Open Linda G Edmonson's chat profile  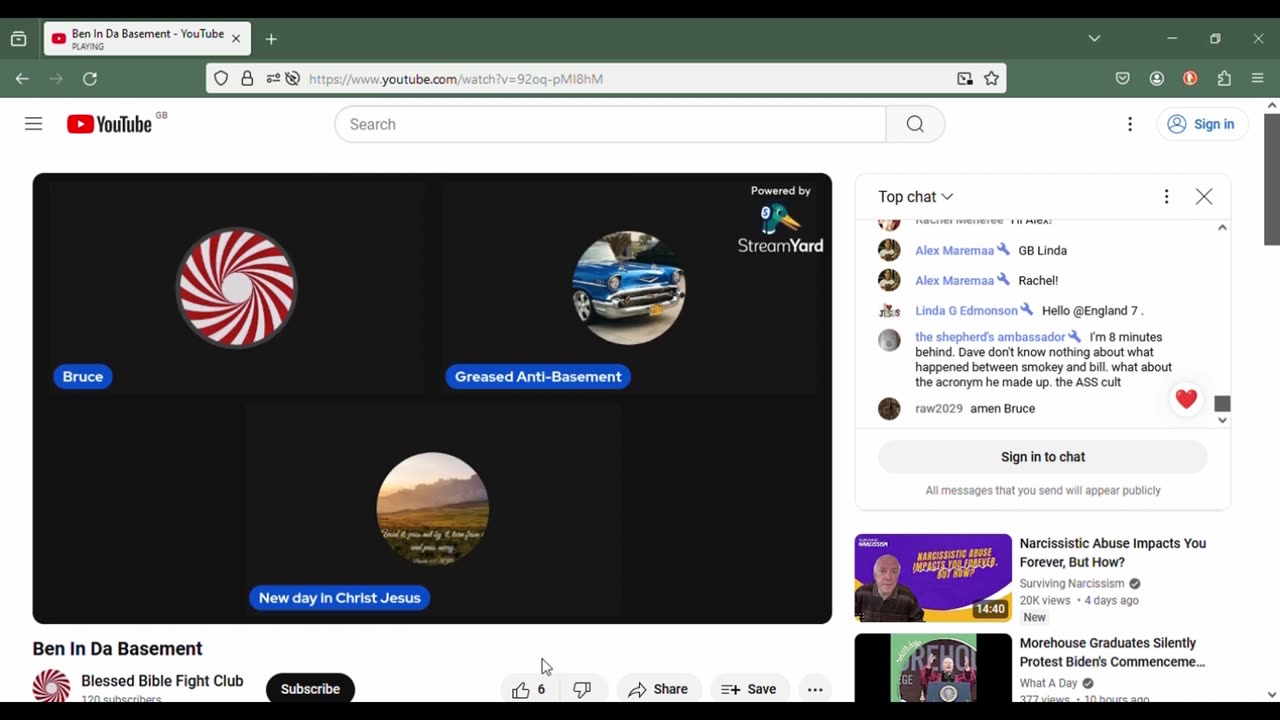click(x=966, y=311)
